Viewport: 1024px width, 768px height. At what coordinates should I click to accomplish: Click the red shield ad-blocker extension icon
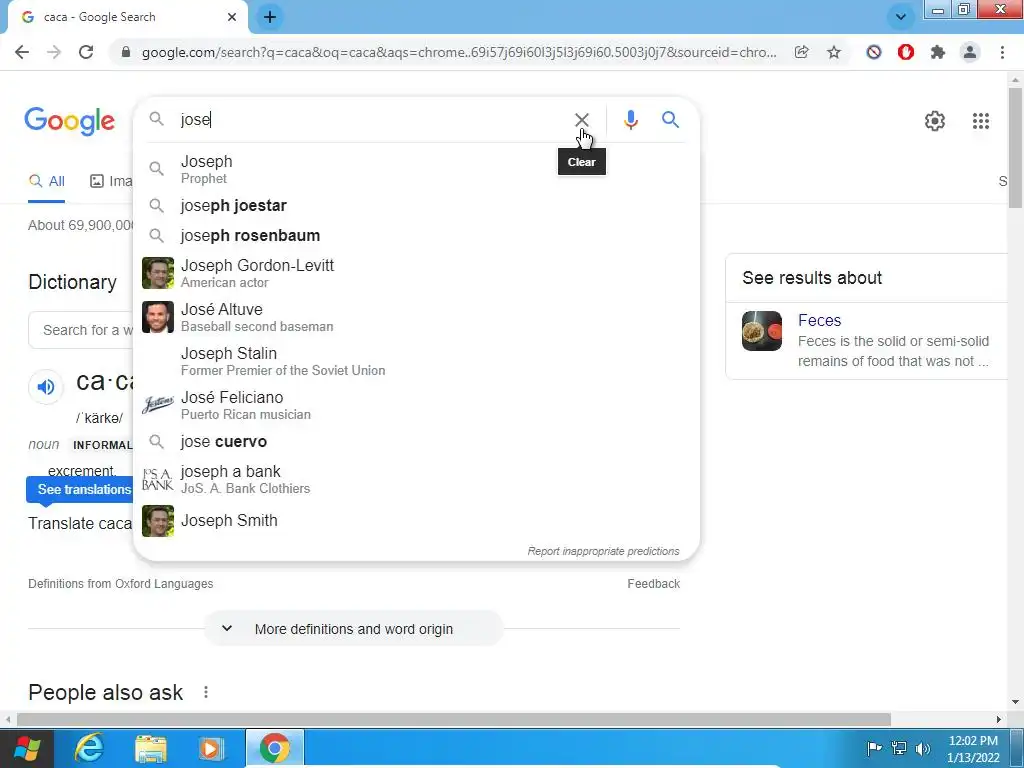pyautogui.click(x=906, y=52)
